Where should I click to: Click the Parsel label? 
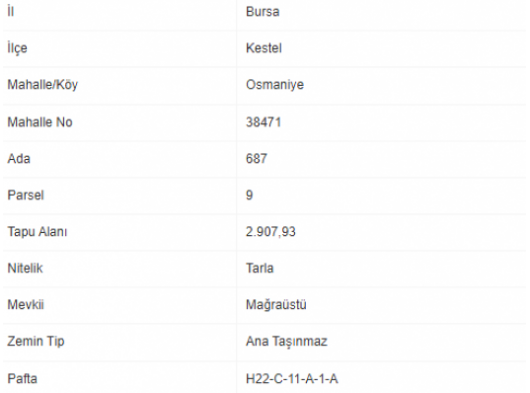click(26, 195)
